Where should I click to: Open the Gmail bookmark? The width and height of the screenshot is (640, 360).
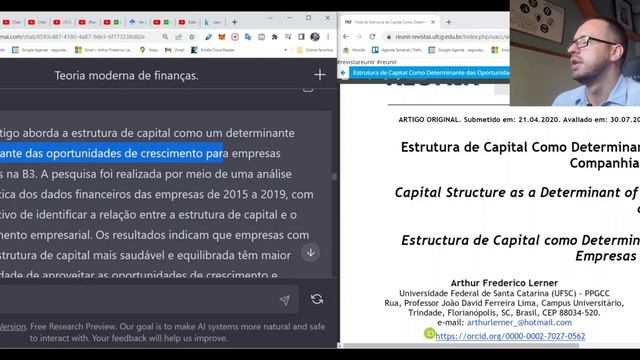175,50
